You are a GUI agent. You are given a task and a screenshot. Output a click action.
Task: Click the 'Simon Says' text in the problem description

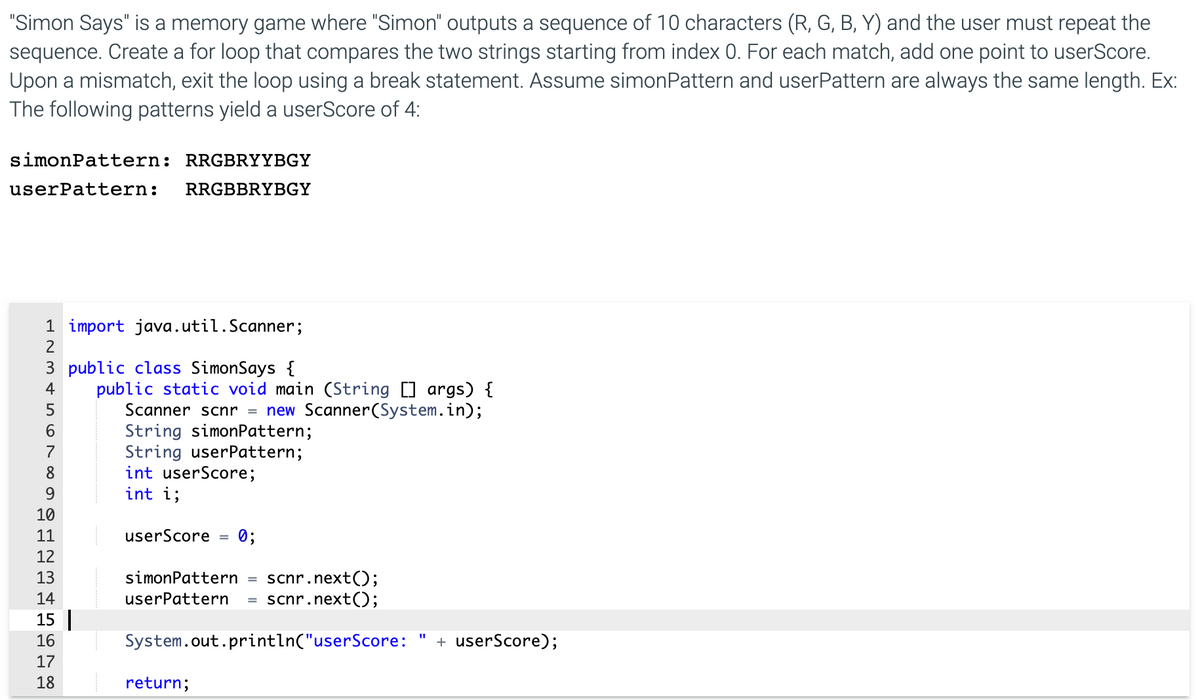point(58,22)
